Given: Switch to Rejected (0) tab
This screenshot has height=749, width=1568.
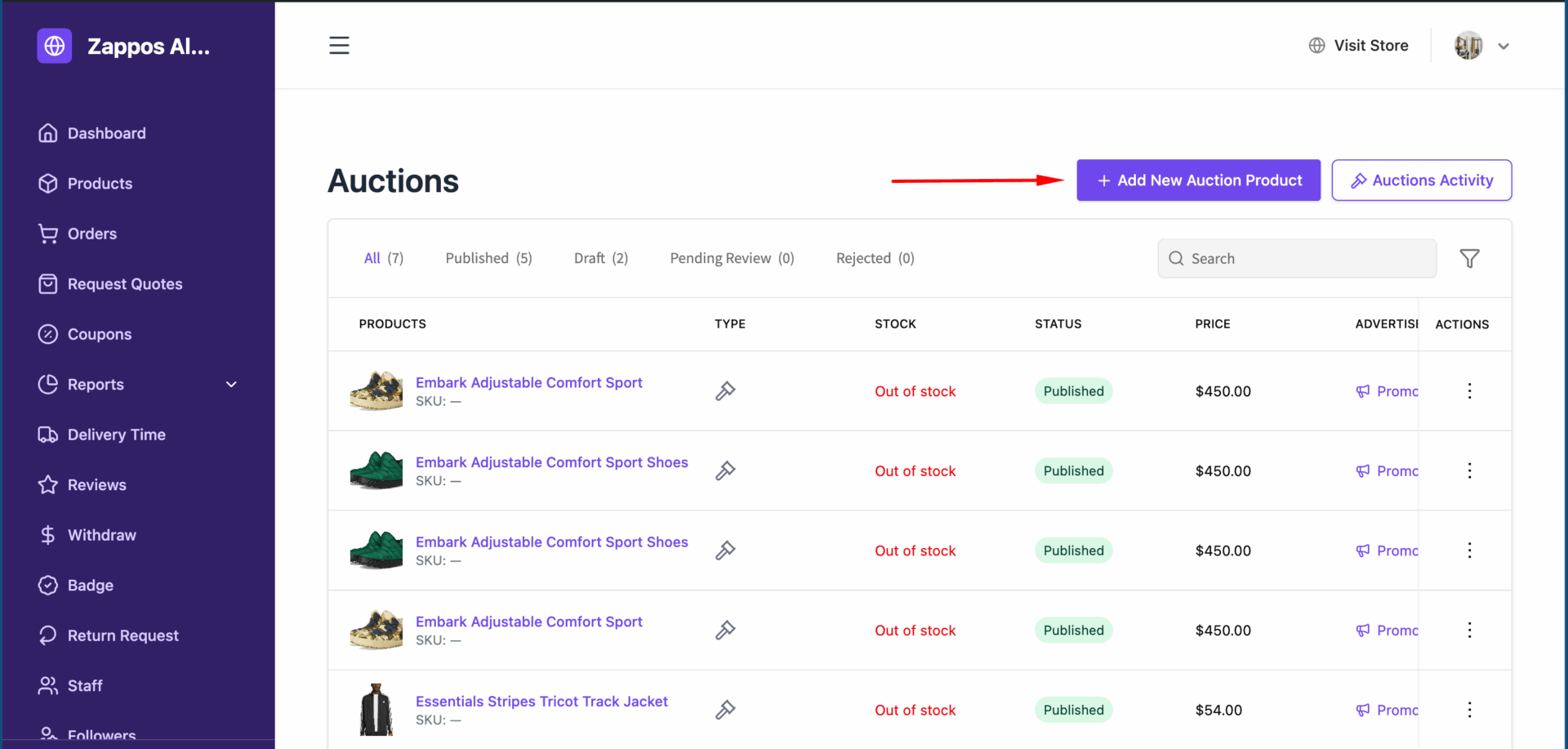Looking at the screenshot, I should [x=875, y=258].
